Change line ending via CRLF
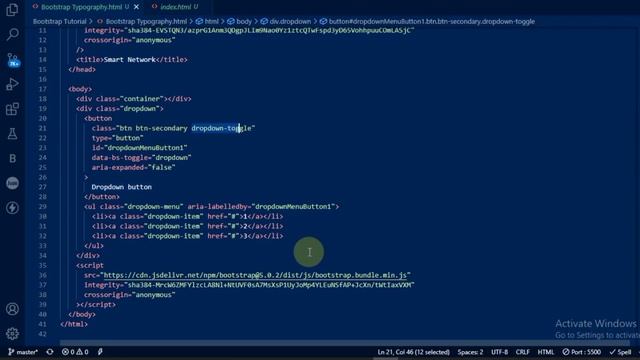 pos(522,352)
